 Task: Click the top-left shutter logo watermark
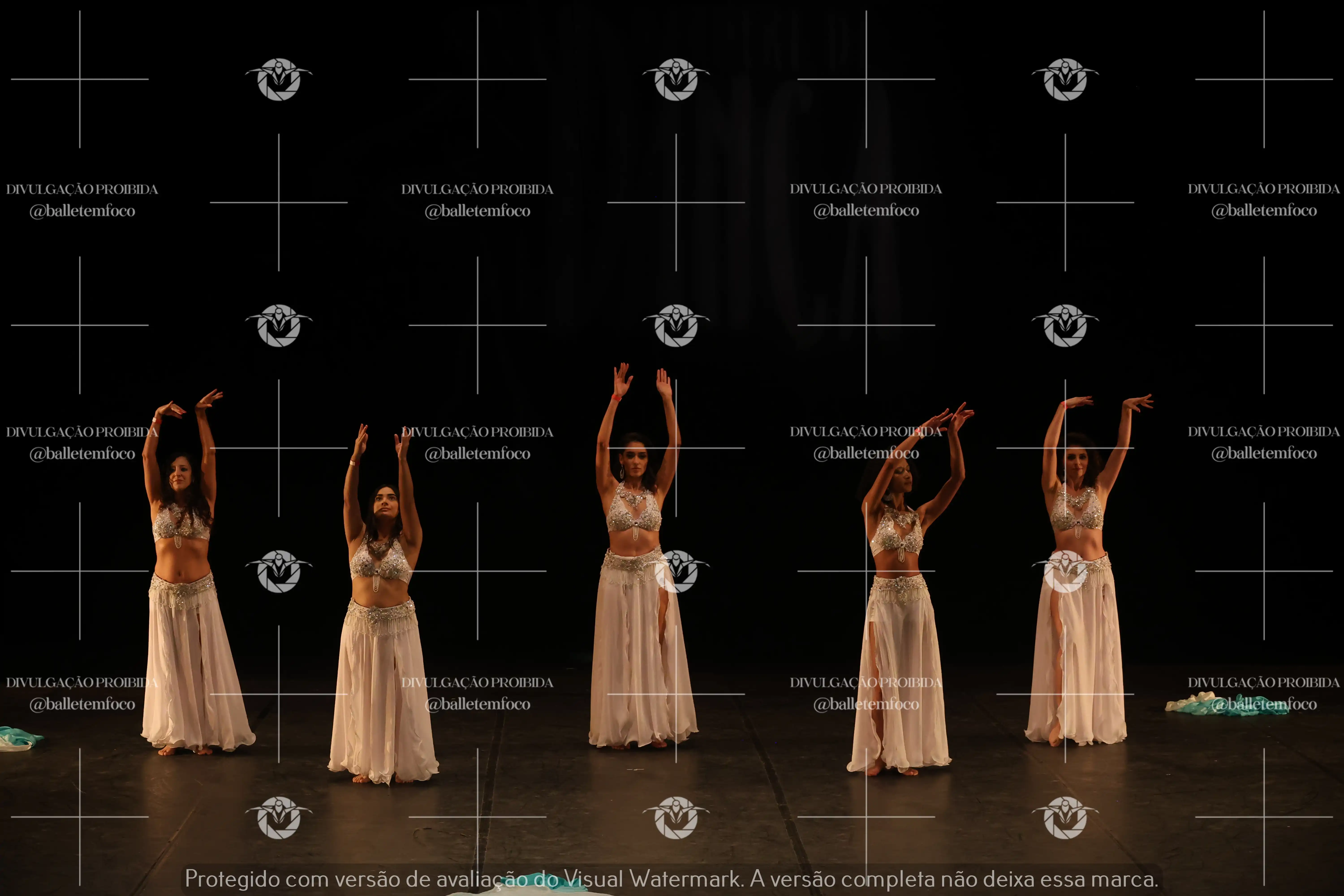click(279, 80)
